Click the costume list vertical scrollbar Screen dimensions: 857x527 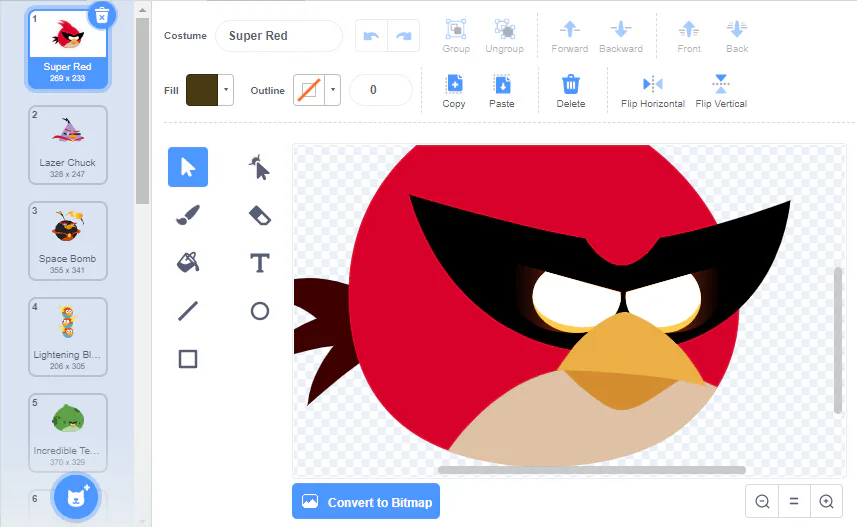pyautogui.click(x=142, y=111)
